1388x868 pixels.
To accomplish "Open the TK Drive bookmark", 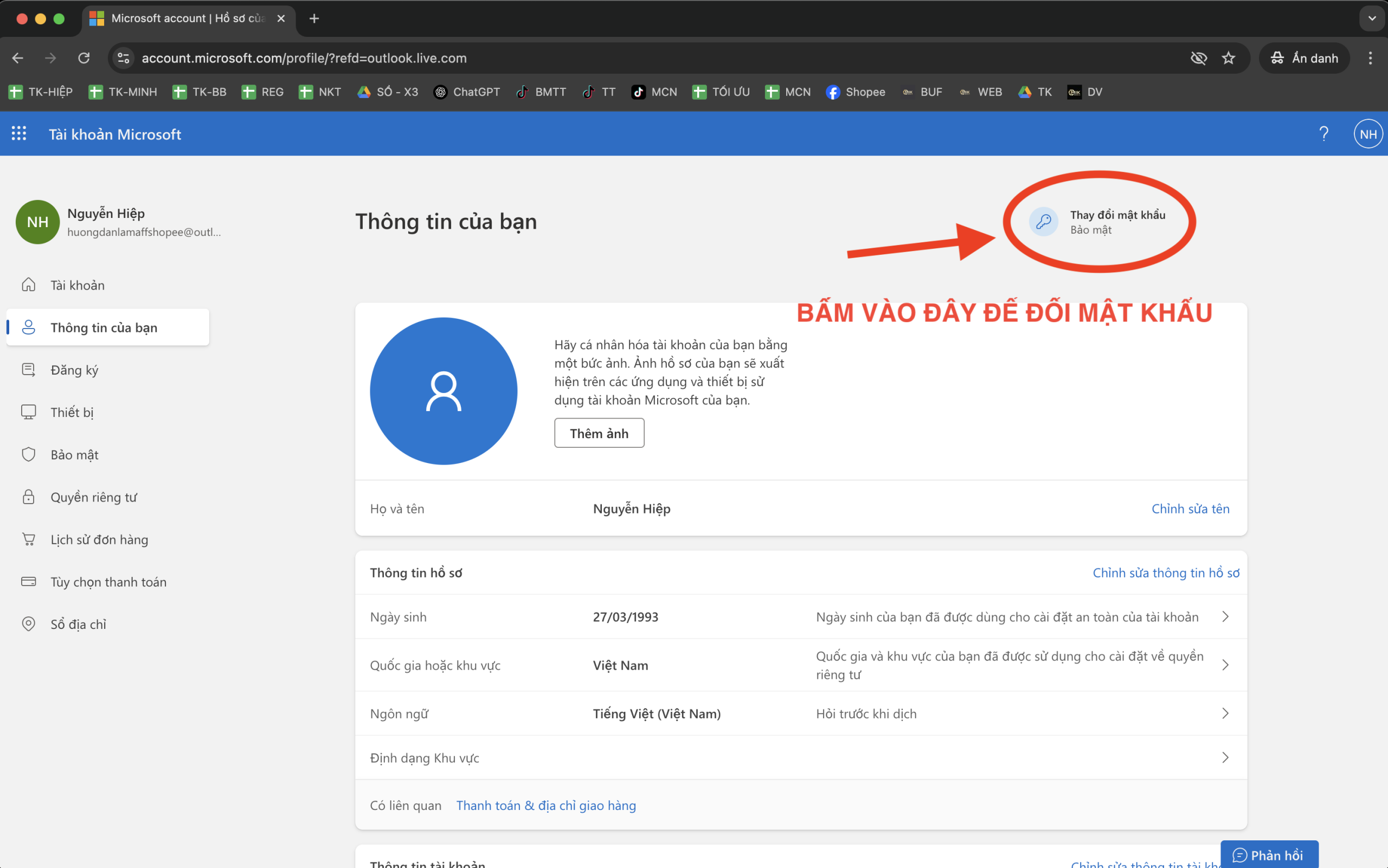I will coord(1035,92).
